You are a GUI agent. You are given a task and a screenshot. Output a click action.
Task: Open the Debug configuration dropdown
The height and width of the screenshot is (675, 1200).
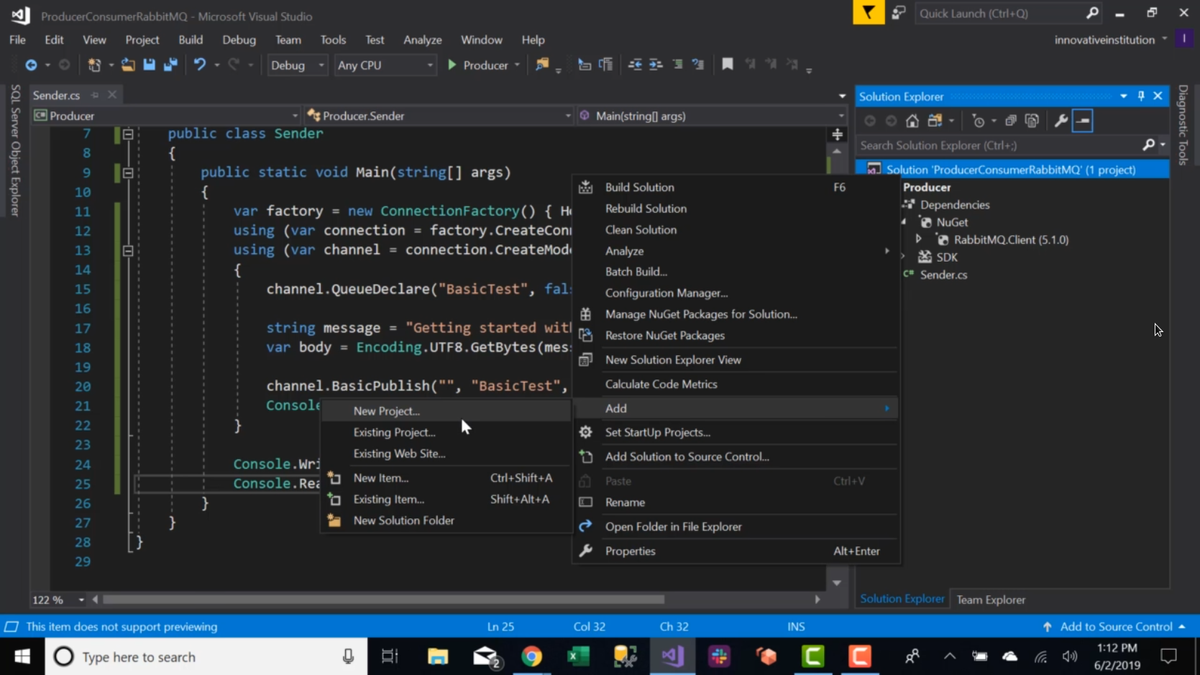tap(297, 65)
